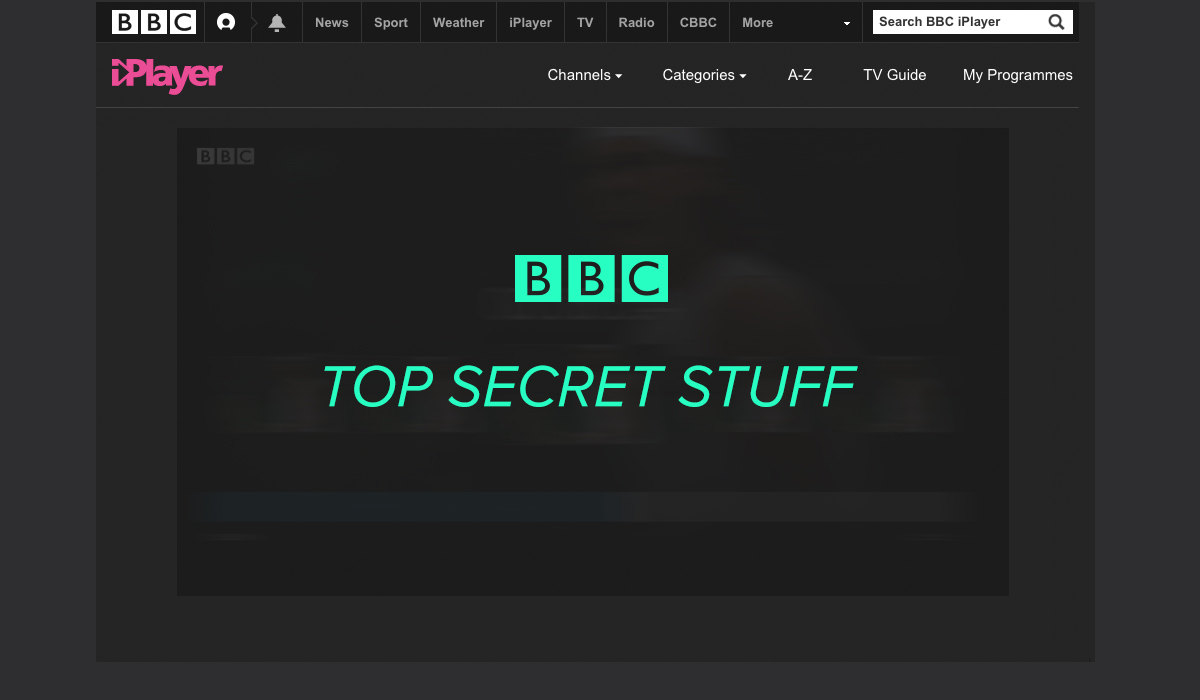The width and height of the screenshot is (1200, 700).
Task: Open iPlayer in the top navigation
Action: pyautogui.click(x=530, y=22)
